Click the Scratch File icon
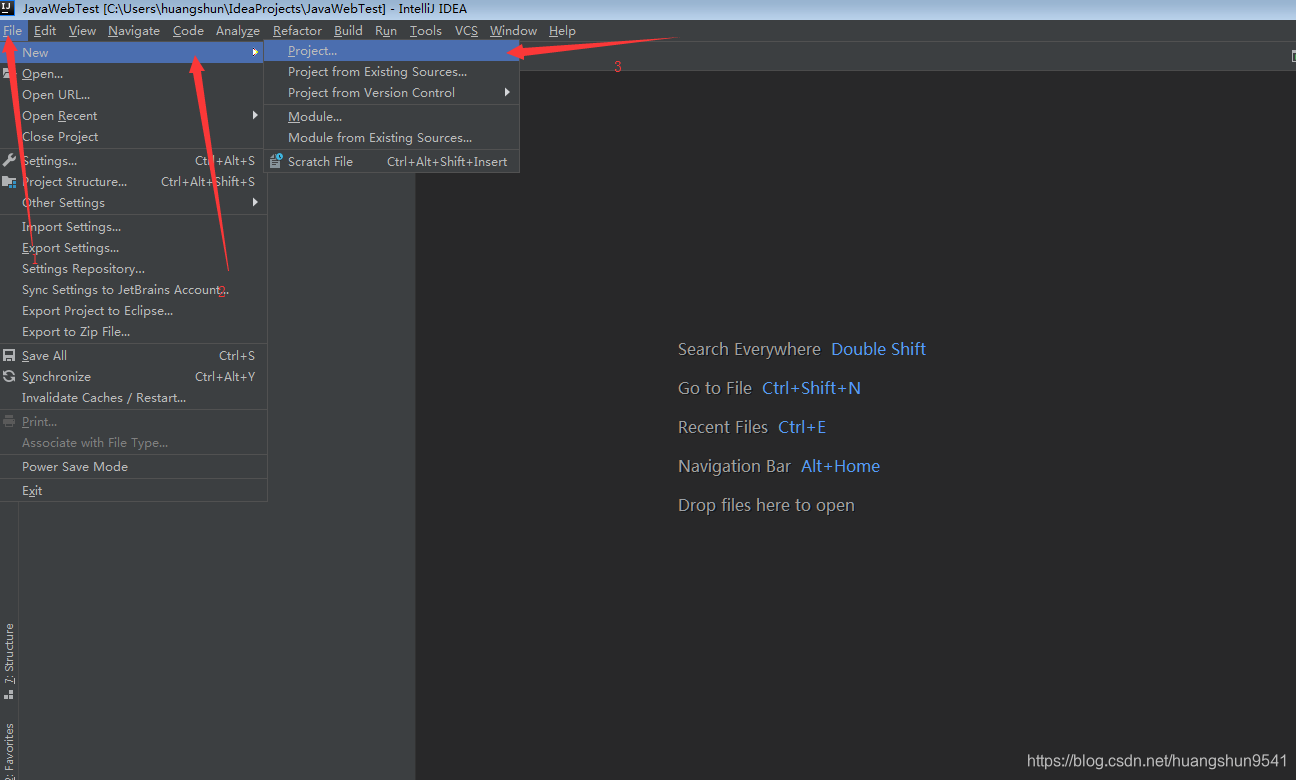Viewport: 1296px width, 780px height. point(276,160)
